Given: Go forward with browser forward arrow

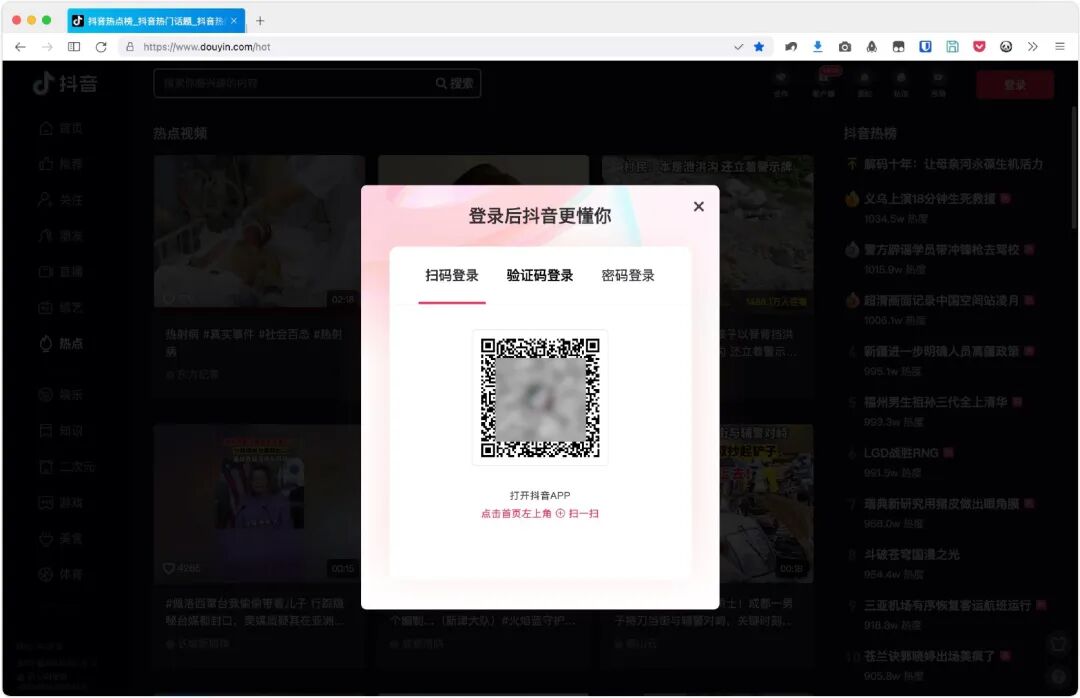Looking at the screenshot, I should click(x=47, y=47).
